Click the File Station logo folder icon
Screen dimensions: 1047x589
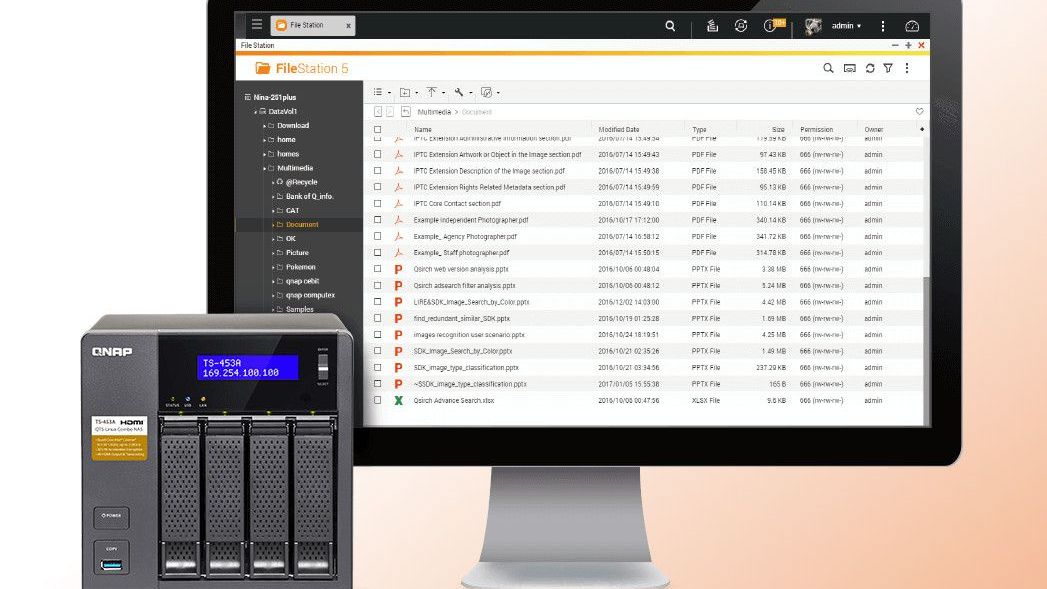pos(262,68)
